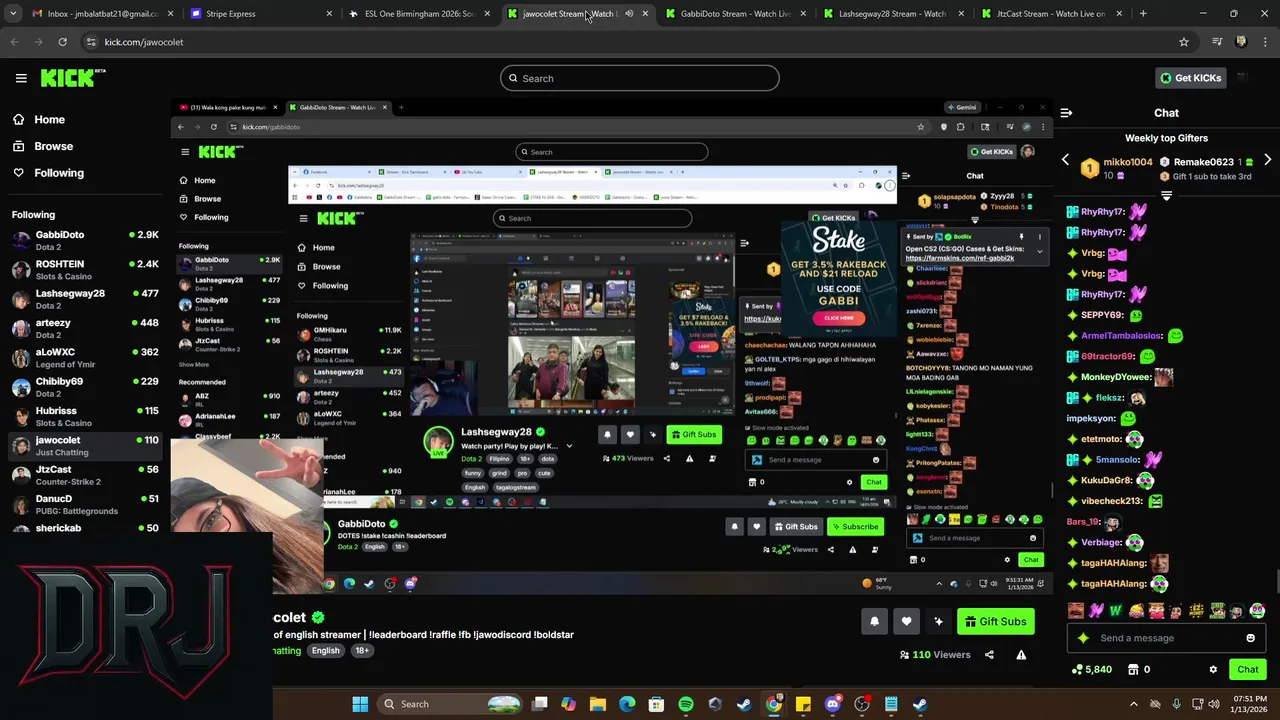The height and width of the screenshot is (720, 1280).
Task: Open DanucD channel in Following list
Action: 85,504
